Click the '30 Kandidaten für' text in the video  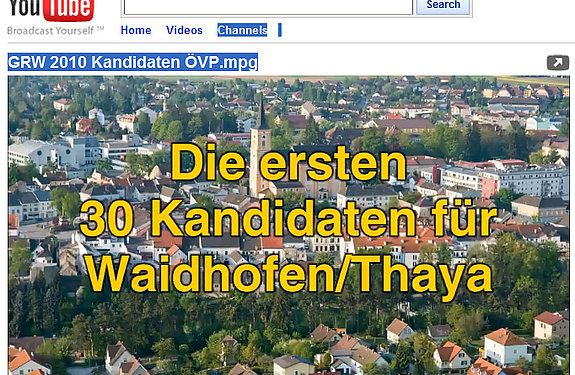pyautogui.click(x=288, y=218)
